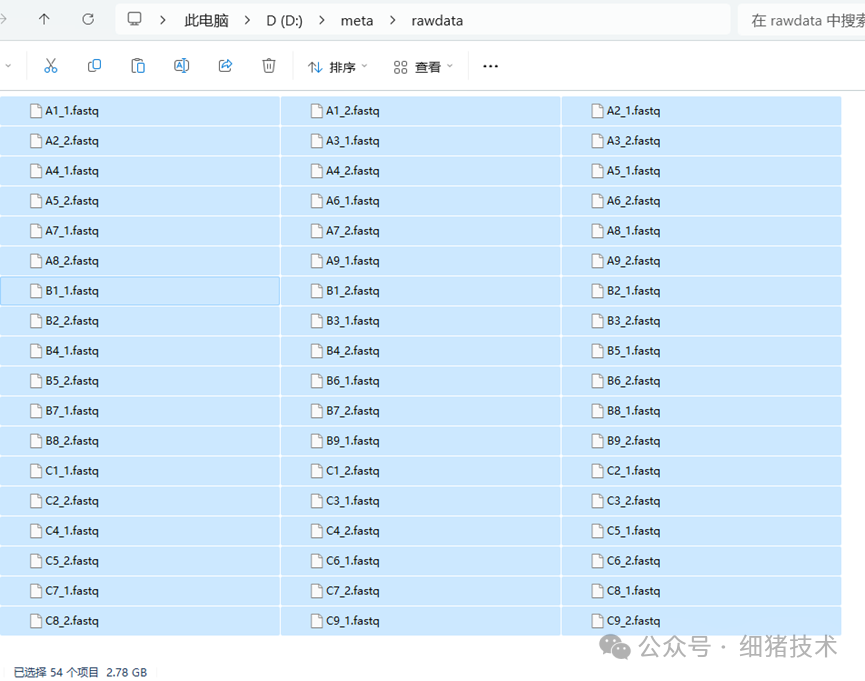Screen dimensions: 865x681
Task: Open the 查看 view options dropdown
Action: click(422, 66)
